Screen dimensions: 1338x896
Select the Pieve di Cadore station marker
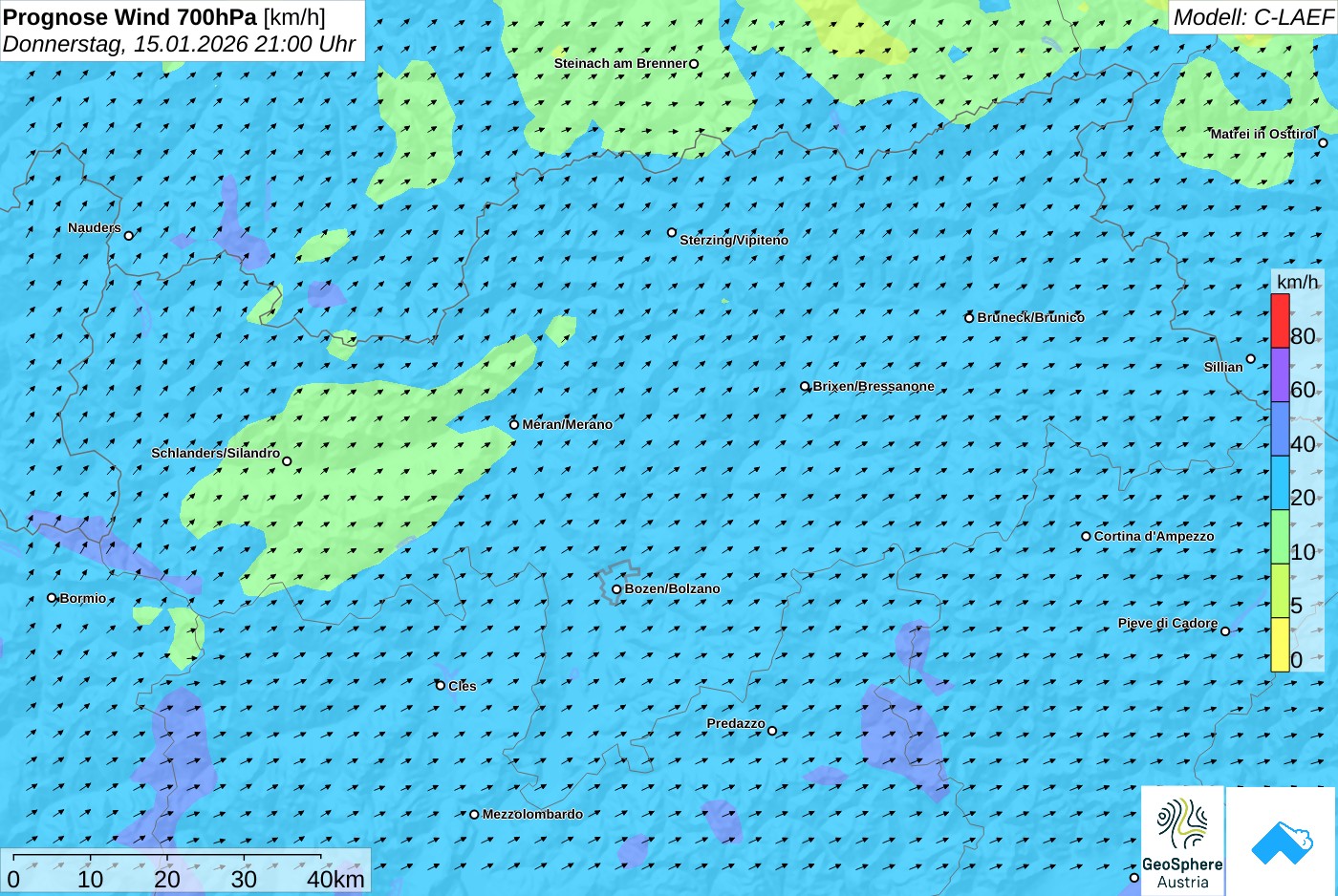[x=1225, y=630]
